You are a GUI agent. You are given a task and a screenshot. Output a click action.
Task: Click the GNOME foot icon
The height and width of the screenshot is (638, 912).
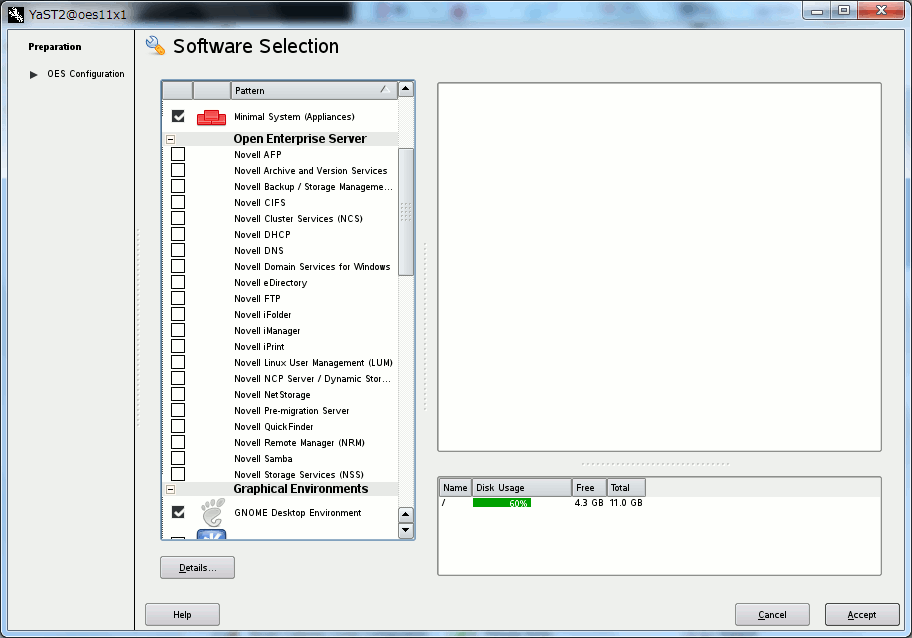212,512
